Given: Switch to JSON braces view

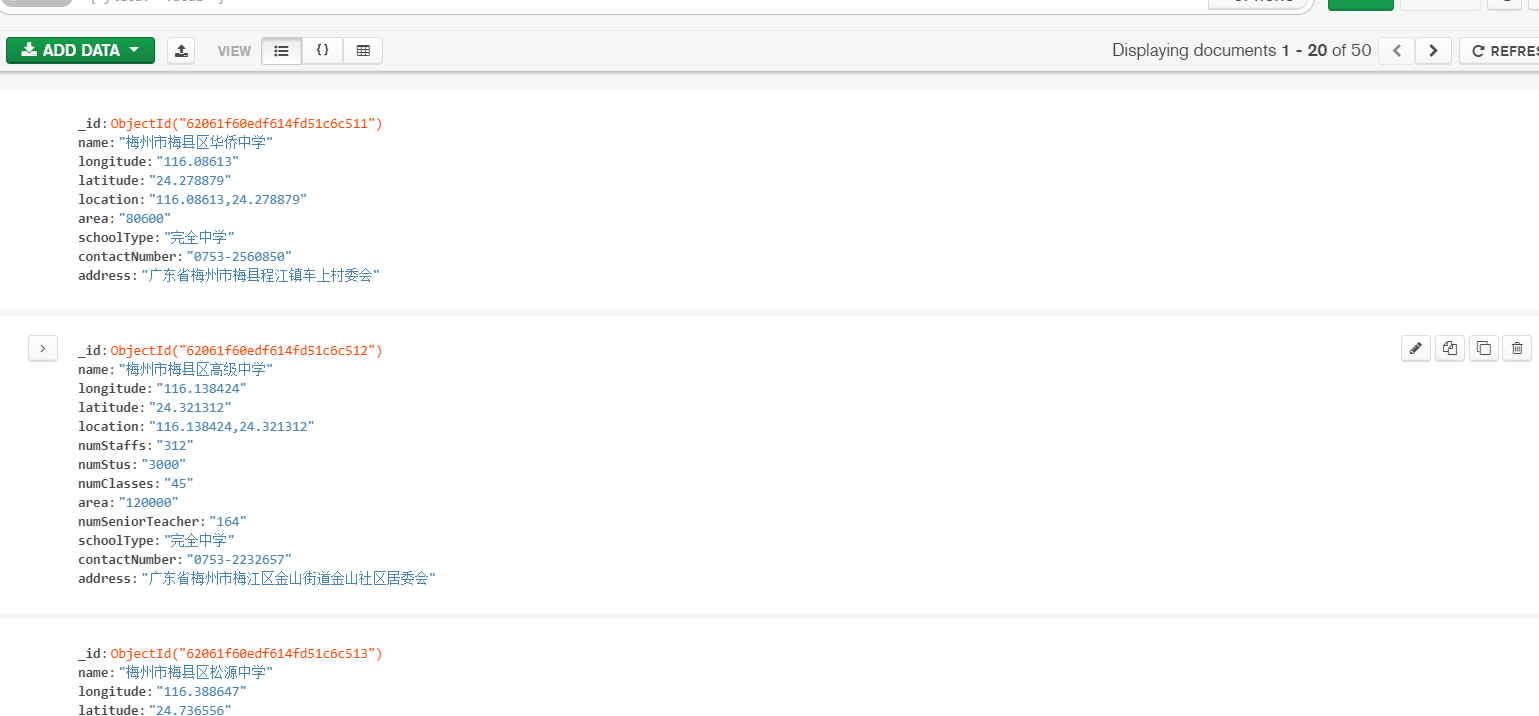Looking at the screenshot, I should (x=323, y=51).
